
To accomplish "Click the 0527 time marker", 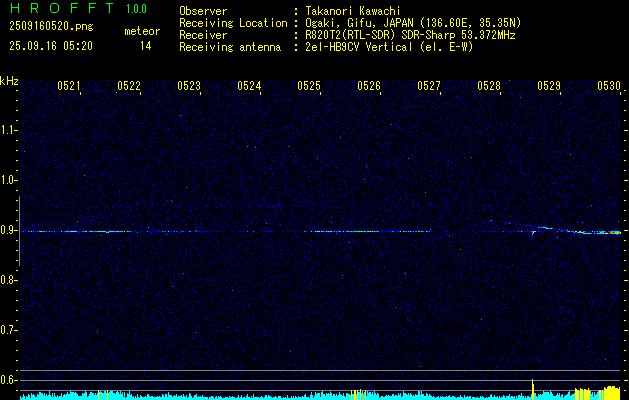I will coord(428,85).
